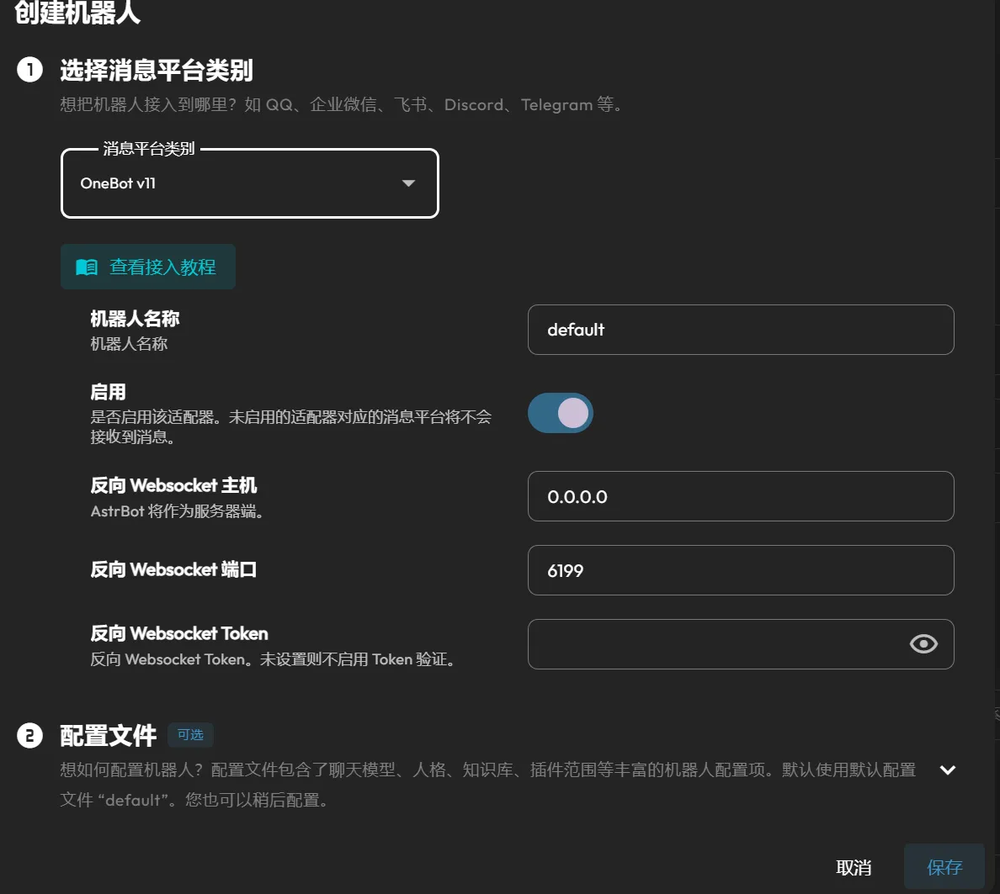1000x894 pixels.
Task: Click the 反向 Websocket 主机 field with 0.0.0.0
Action: point(740,496)
